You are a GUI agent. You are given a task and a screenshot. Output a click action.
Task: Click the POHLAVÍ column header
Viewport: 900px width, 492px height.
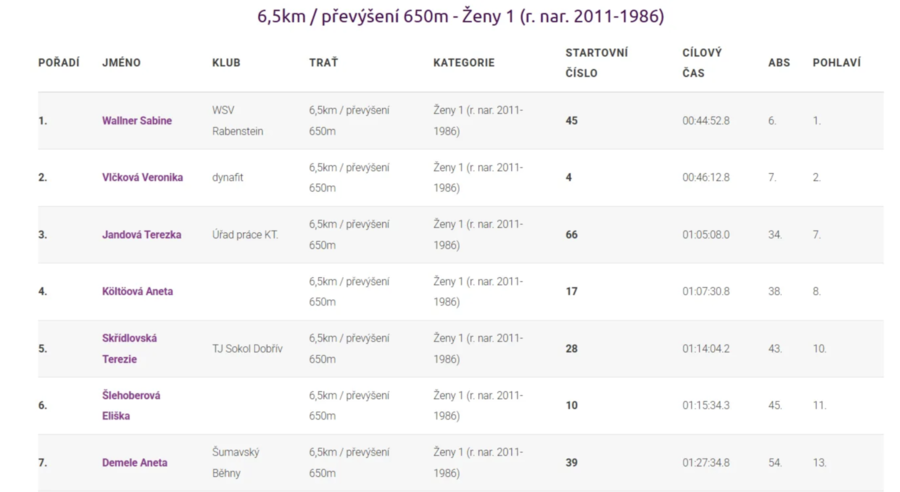pos(836,63)
